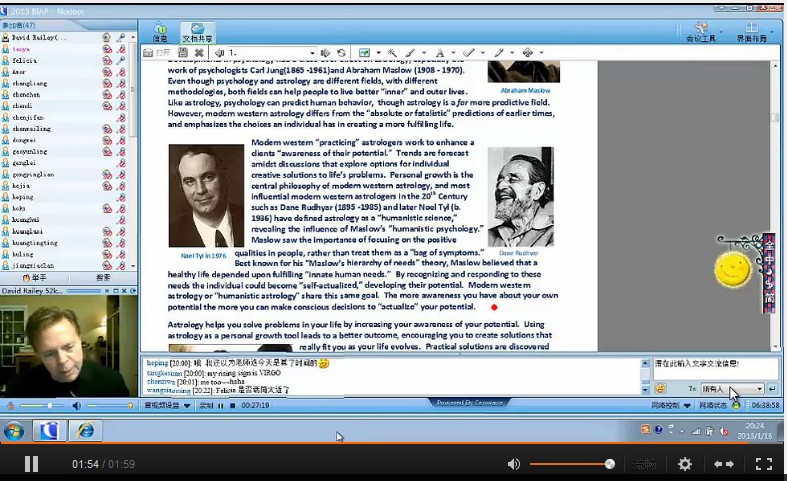Open the emoji picker in chat
The width and height of the screenshot is (787, 481).
[661, 388]
